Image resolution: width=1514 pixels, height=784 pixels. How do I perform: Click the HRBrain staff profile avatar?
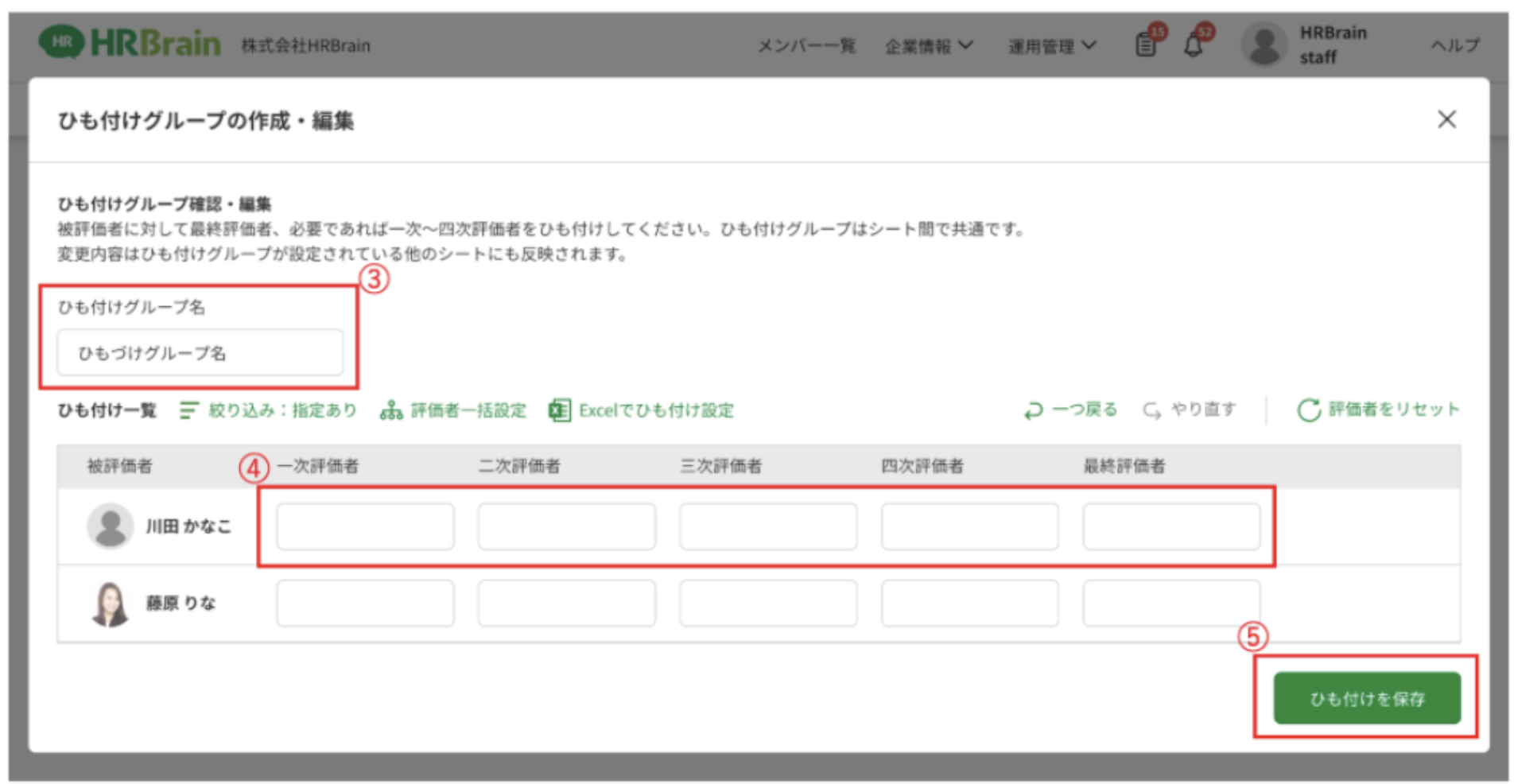1264,45
